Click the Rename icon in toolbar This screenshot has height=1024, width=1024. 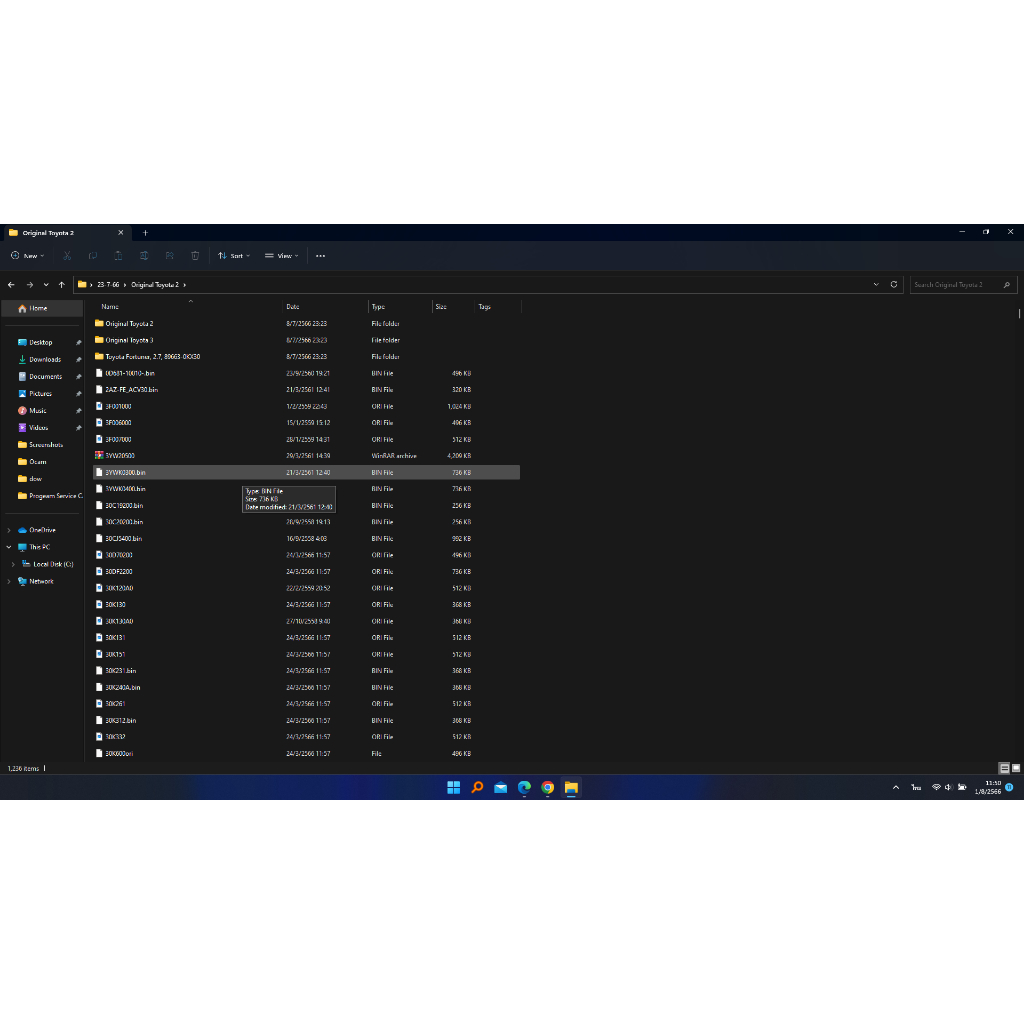(x=144, y=256)
